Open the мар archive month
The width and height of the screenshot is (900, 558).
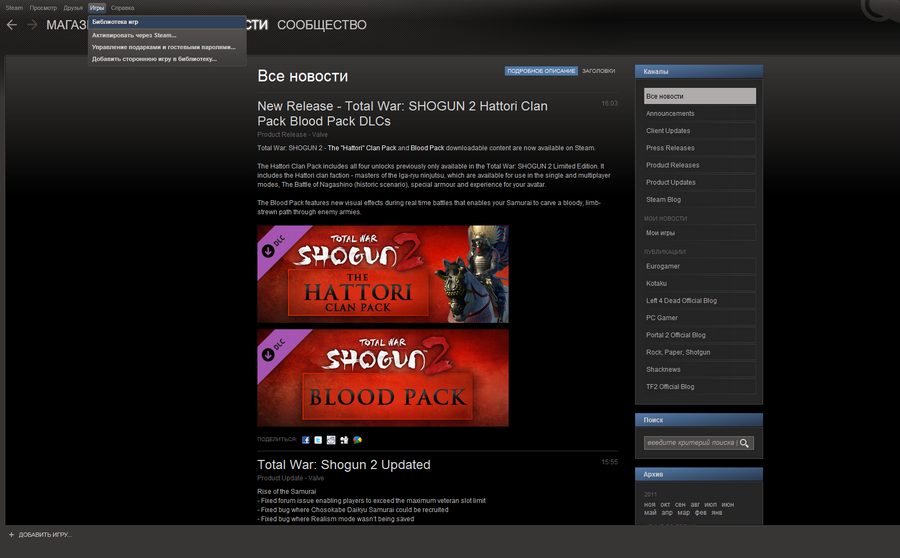(x=683, y=513)
